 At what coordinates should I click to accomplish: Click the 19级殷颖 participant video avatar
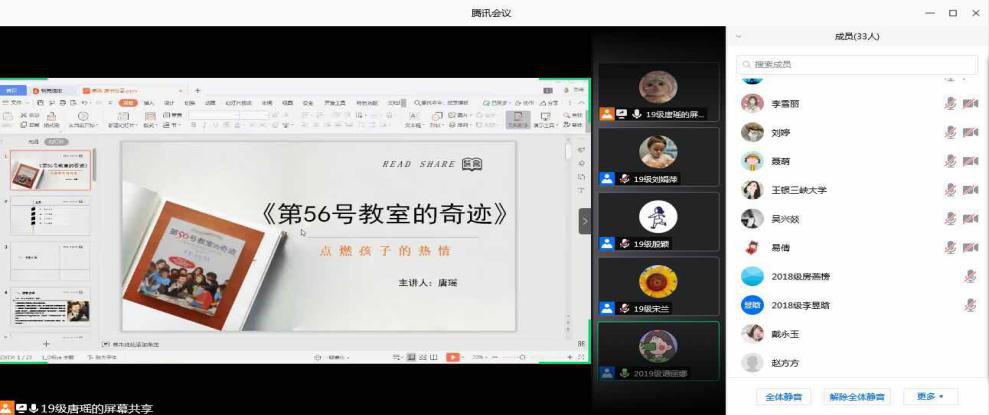[658, 216]
